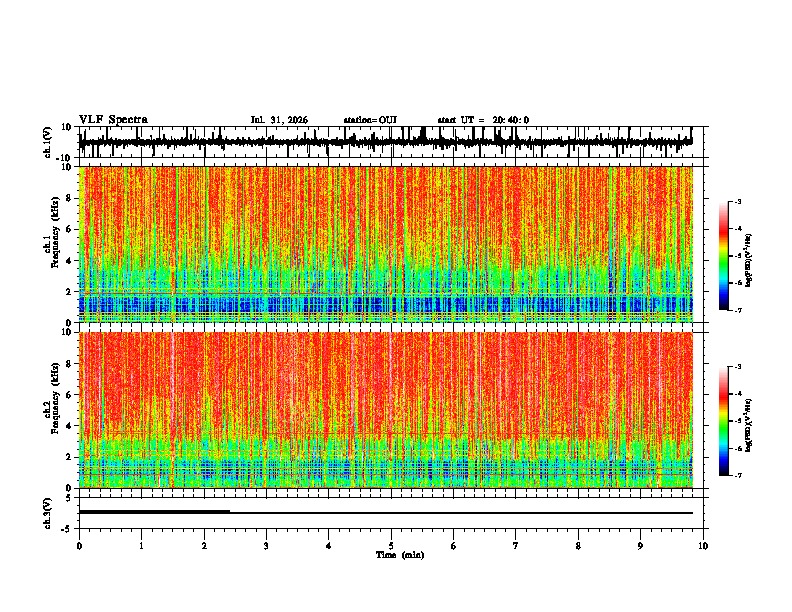The image size is (792, 612).
Task: Click the log(PSD) unit label beside ch.2 color bar
Action: (749, 425)
